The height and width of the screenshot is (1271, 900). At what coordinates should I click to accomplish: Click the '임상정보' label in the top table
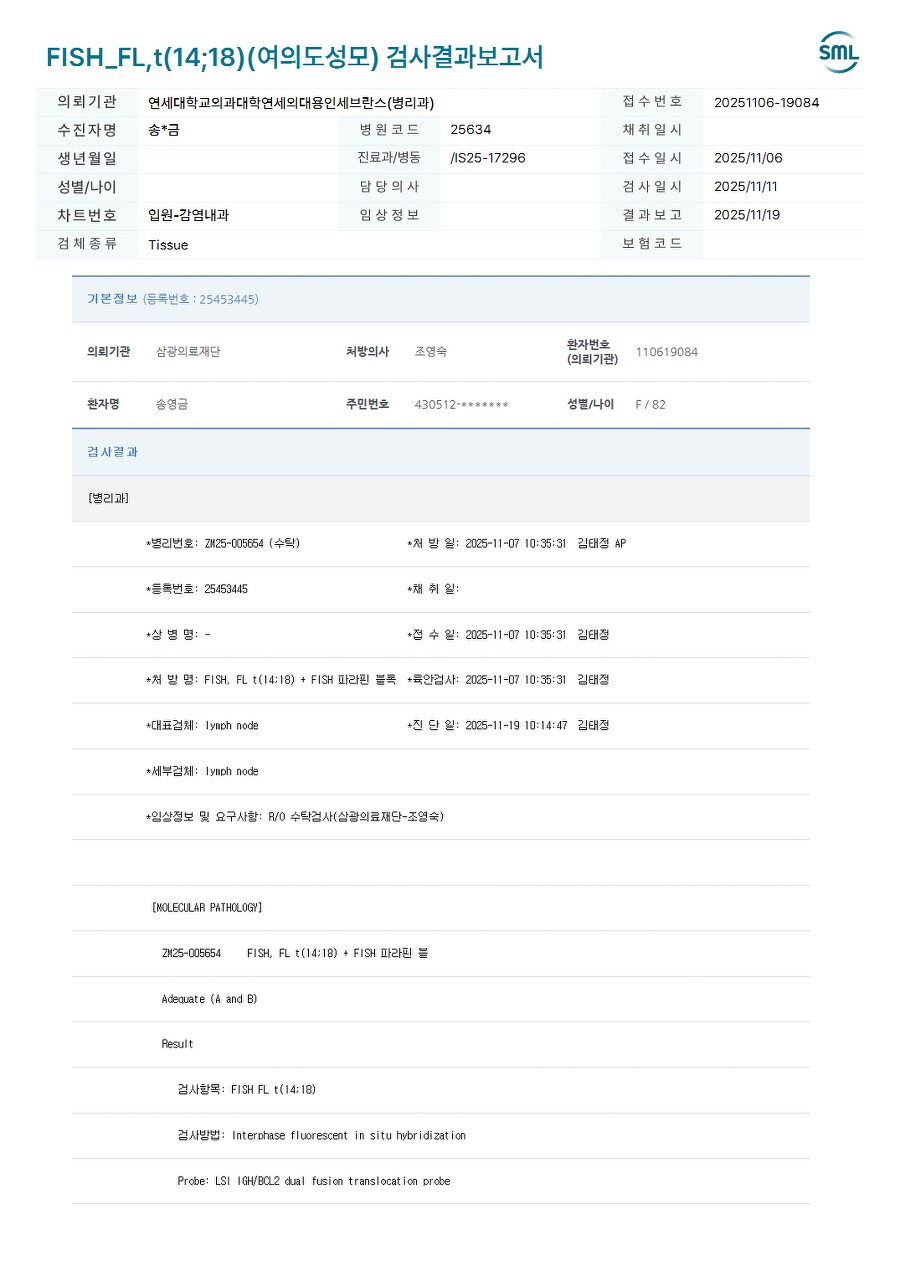pos(390,215)
